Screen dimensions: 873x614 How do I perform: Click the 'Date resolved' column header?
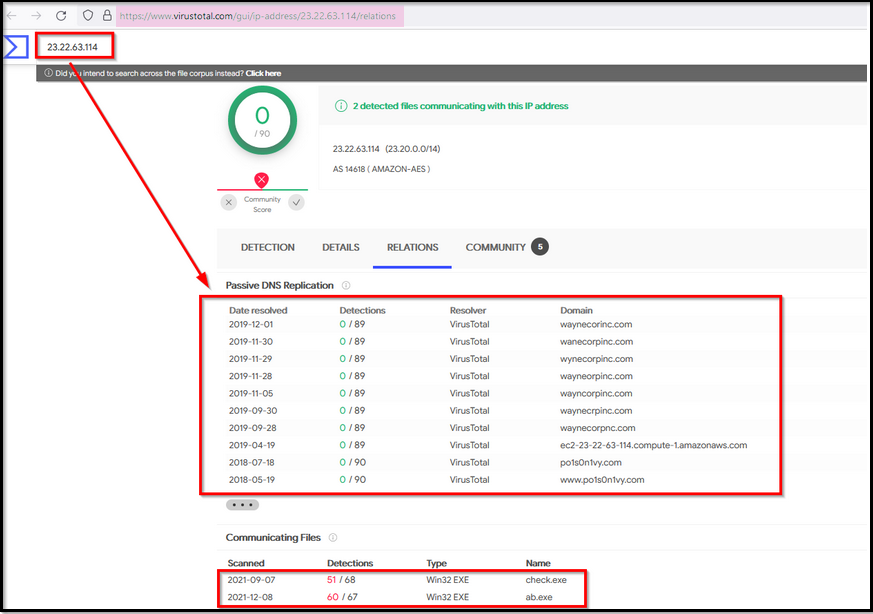point(258,310)
